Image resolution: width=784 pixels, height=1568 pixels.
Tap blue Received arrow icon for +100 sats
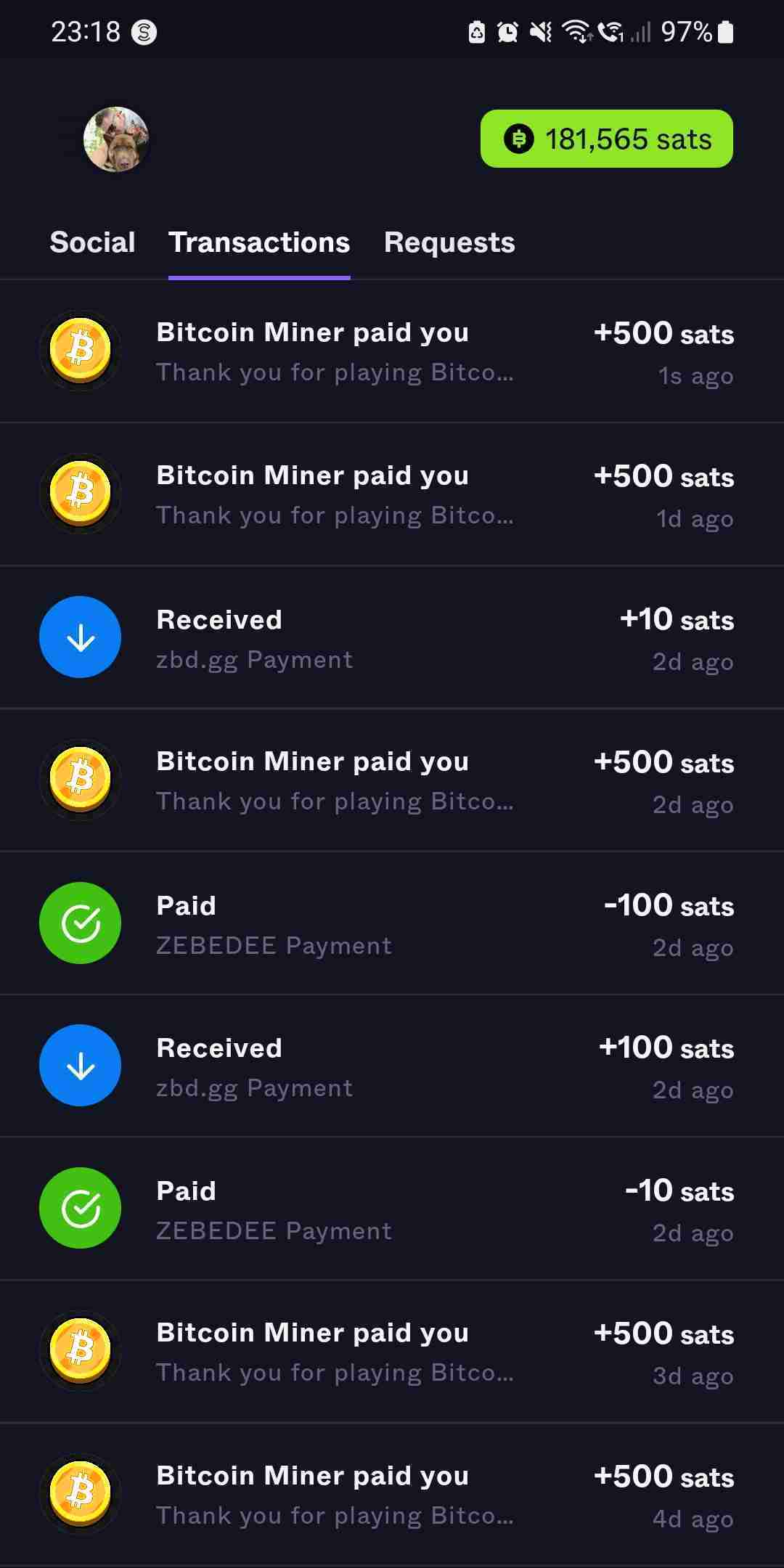80,1065
